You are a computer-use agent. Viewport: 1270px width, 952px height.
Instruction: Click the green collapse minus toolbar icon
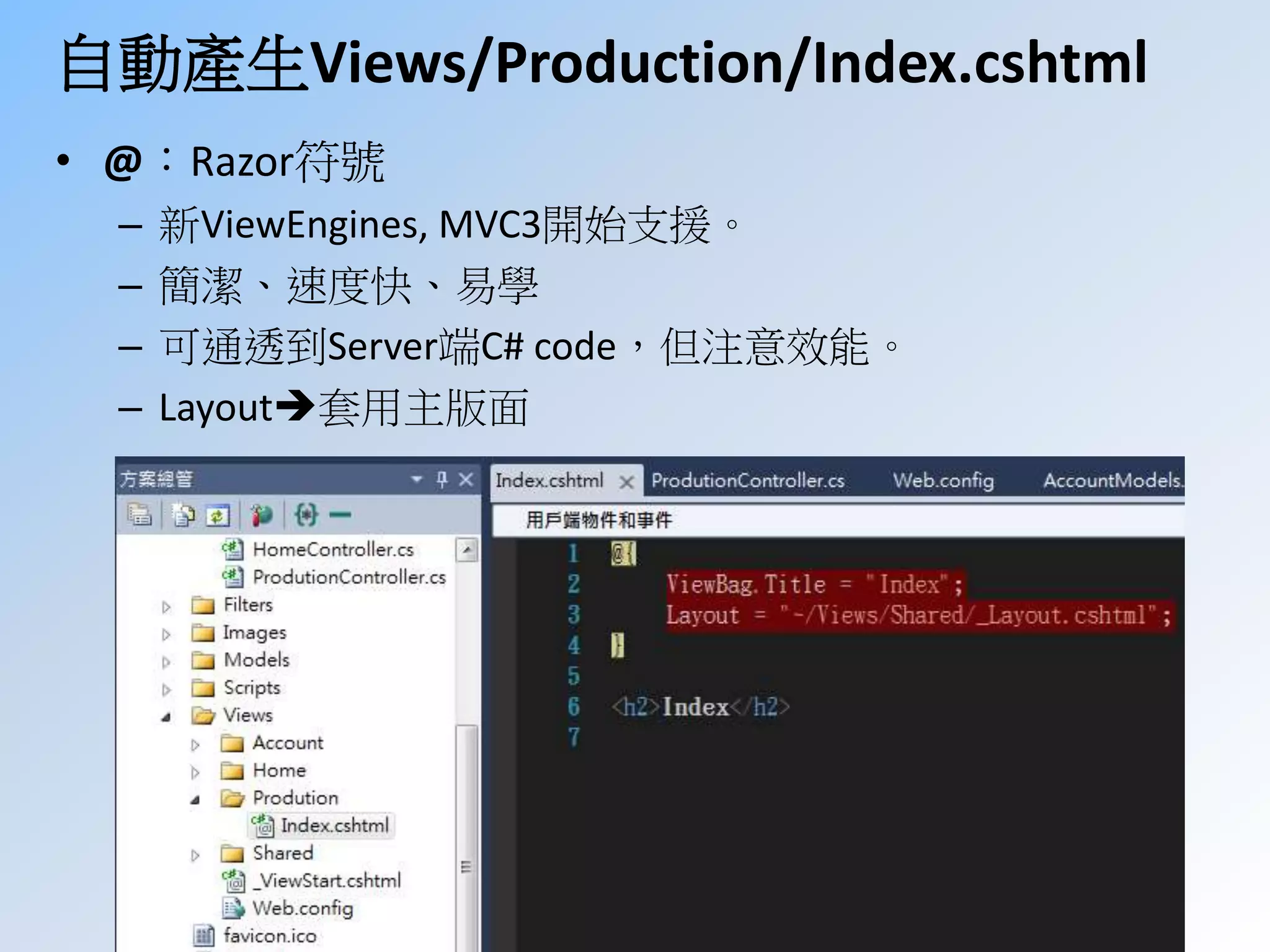coord(340,514)
